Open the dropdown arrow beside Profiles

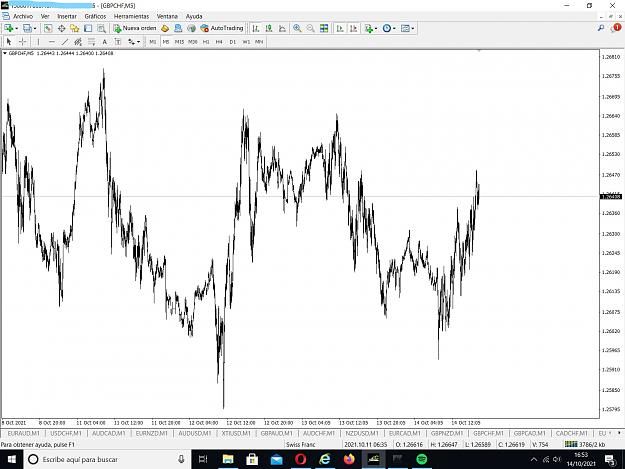[35, 28]
